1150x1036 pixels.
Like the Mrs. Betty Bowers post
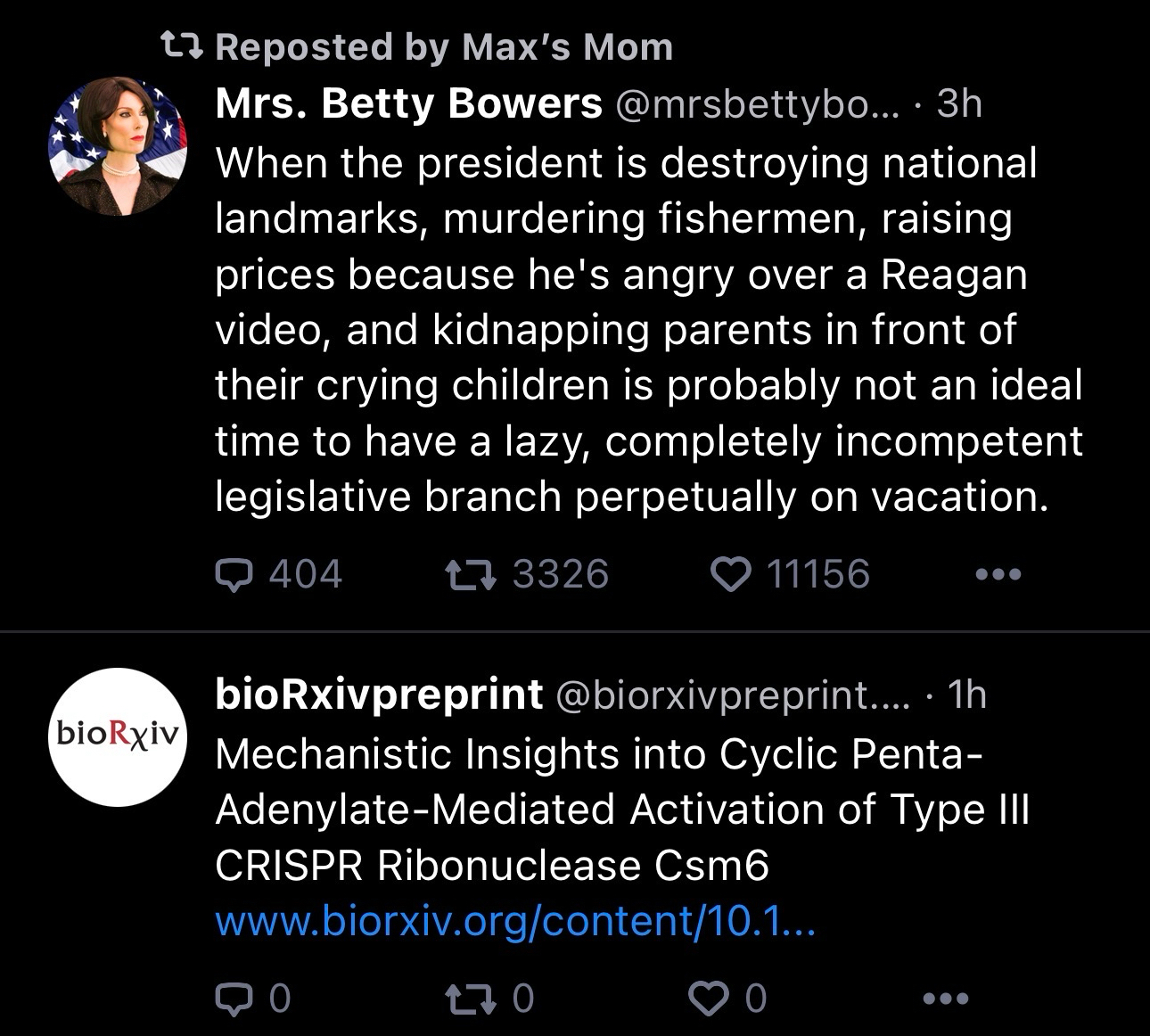coord(731,574)
